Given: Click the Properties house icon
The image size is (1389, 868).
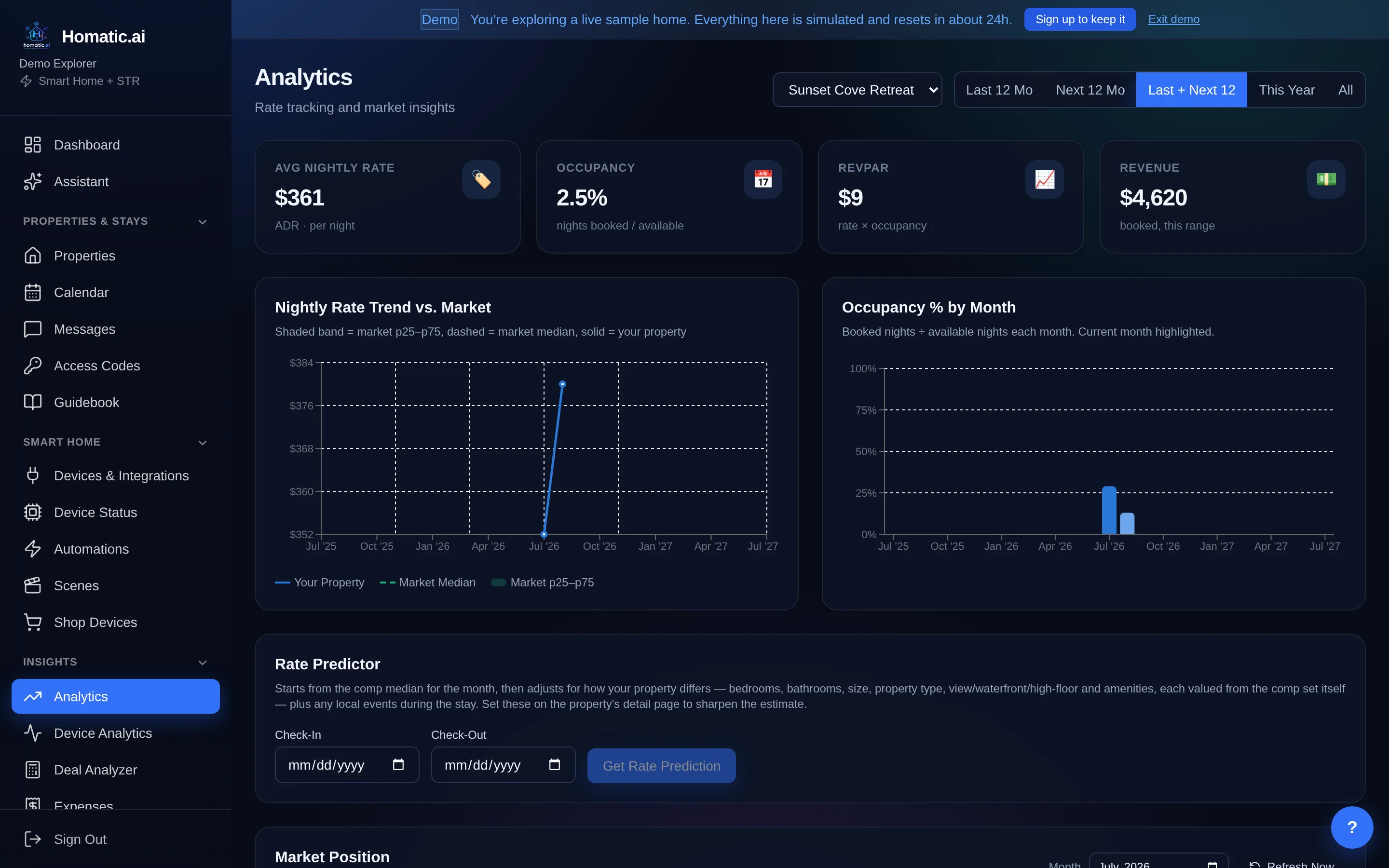Looking at the screenshot, I should click(x=33, y=256).
